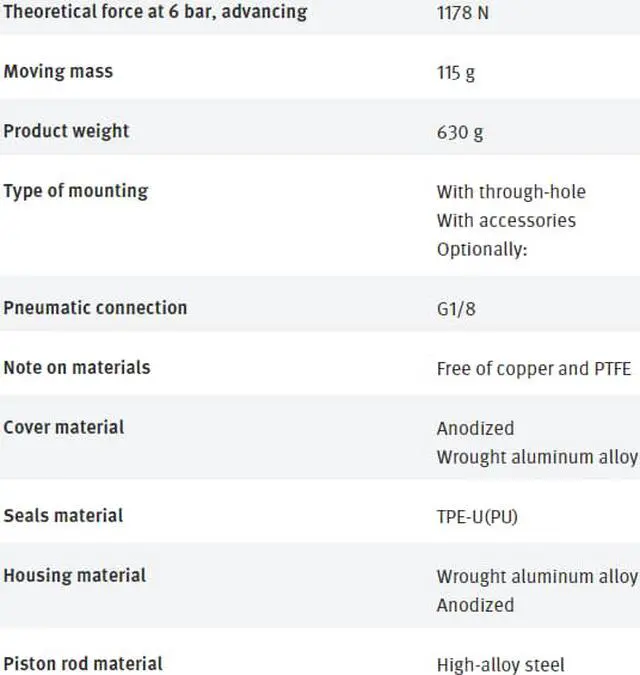Click "Free of copper and PTFE" text
The width and height of the screenshot is (640, 675).
[534, 369]
